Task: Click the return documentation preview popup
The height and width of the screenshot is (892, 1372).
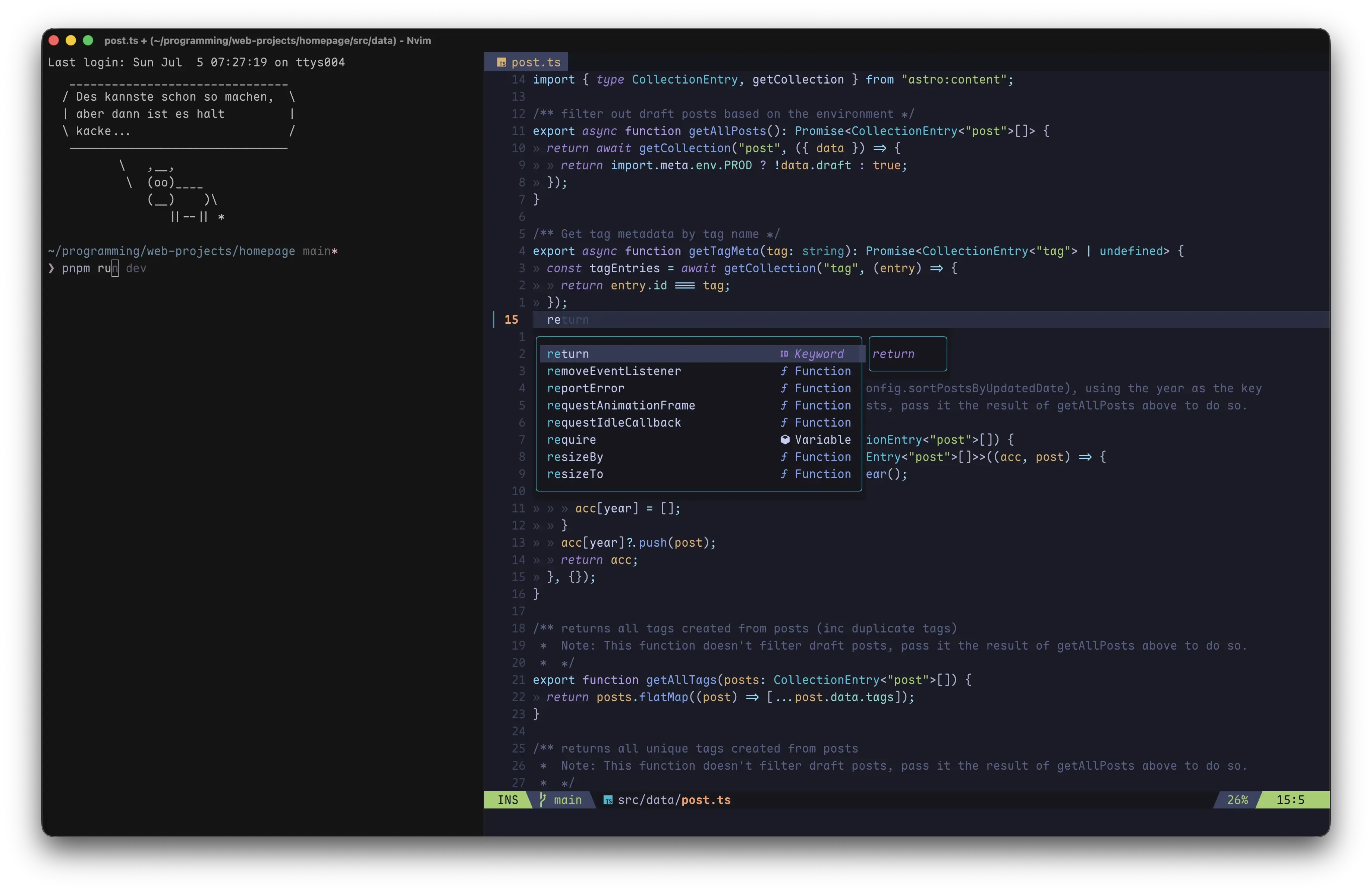Action: tap(907, 354)
